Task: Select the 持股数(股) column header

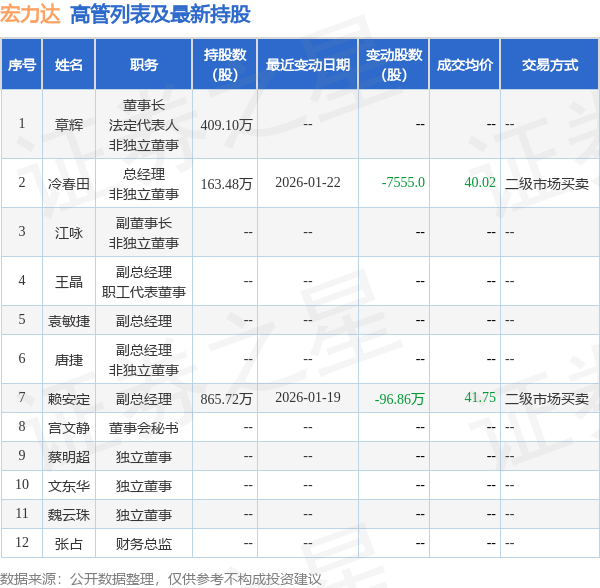Action: [225, 64]
